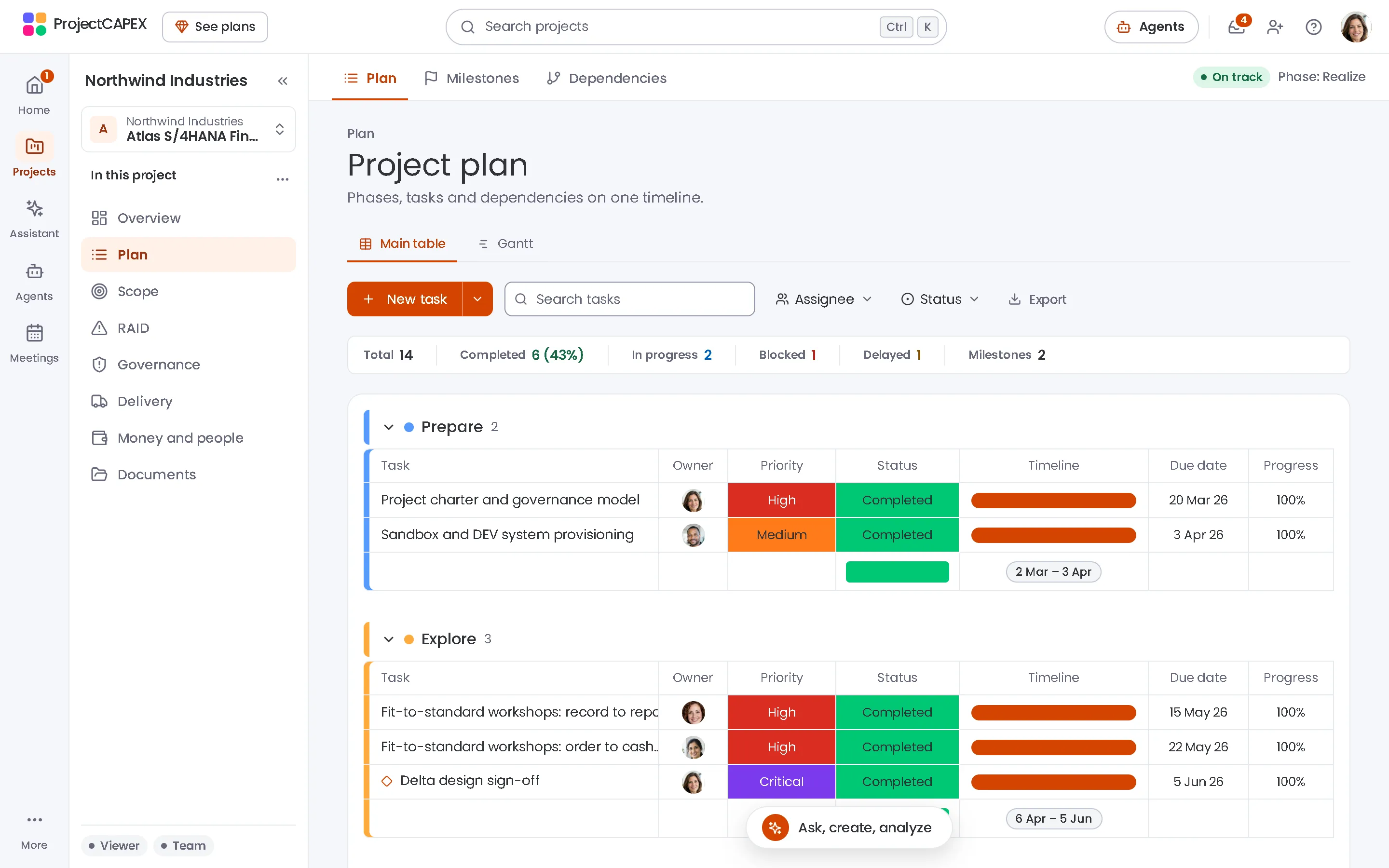Click the Ask, create, analyze sparkle icon
This screenshot has height=868, width=1389.
coord(775,828)
